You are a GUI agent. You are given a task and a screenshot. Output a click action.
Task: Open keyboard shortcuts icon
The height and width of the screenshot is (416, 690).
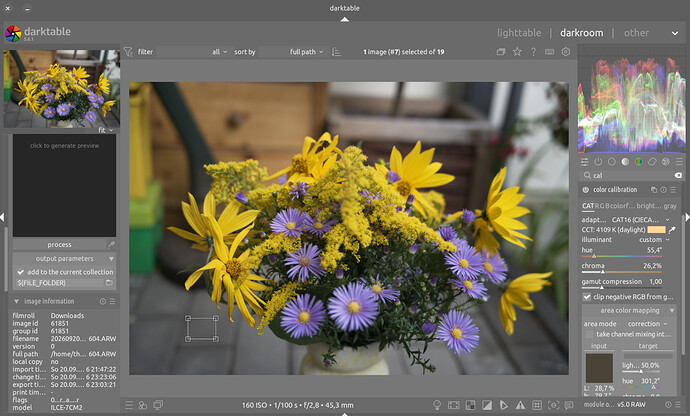pyautogui.click(x=550, y=52)
